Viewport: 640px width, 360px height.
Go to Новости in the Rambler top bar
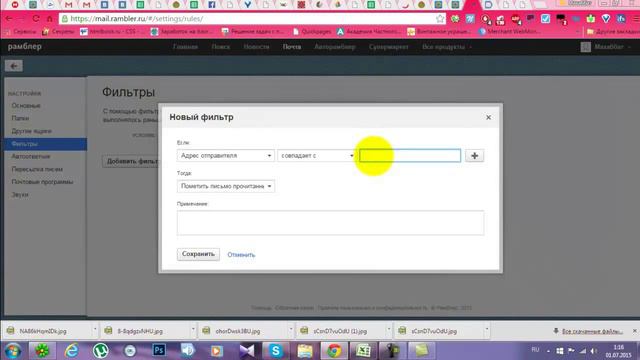256,47
